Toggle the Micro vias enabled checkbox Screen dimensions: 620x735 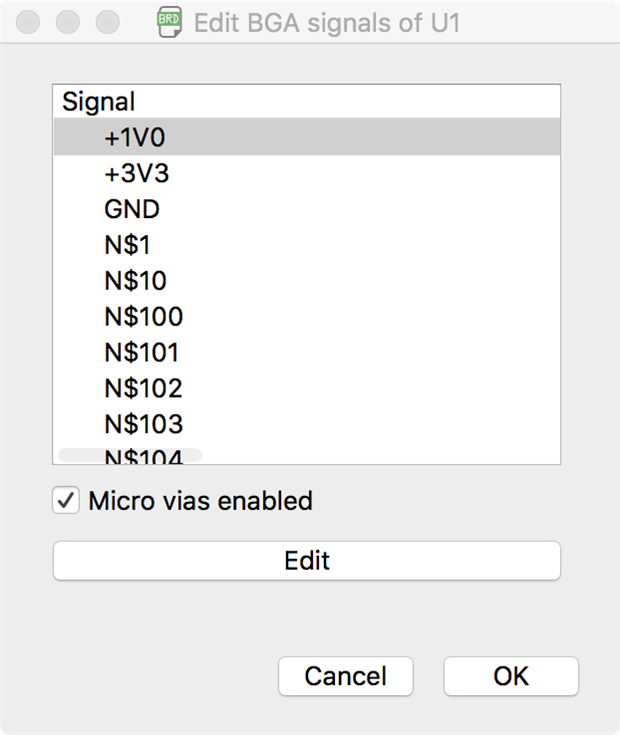point(66,501)
